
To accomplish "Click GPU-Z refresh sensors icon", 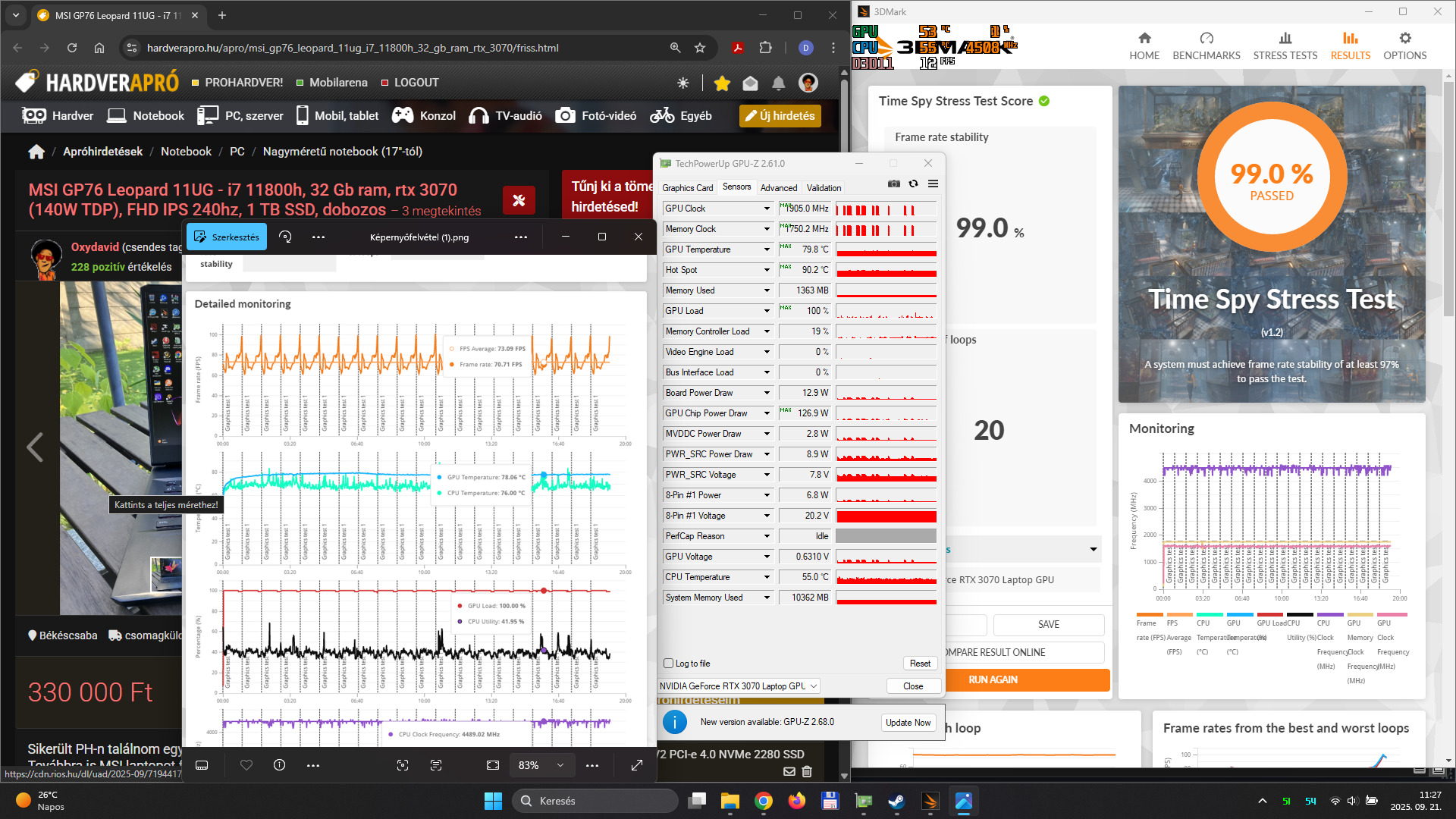I will click(x=913, y=184).
